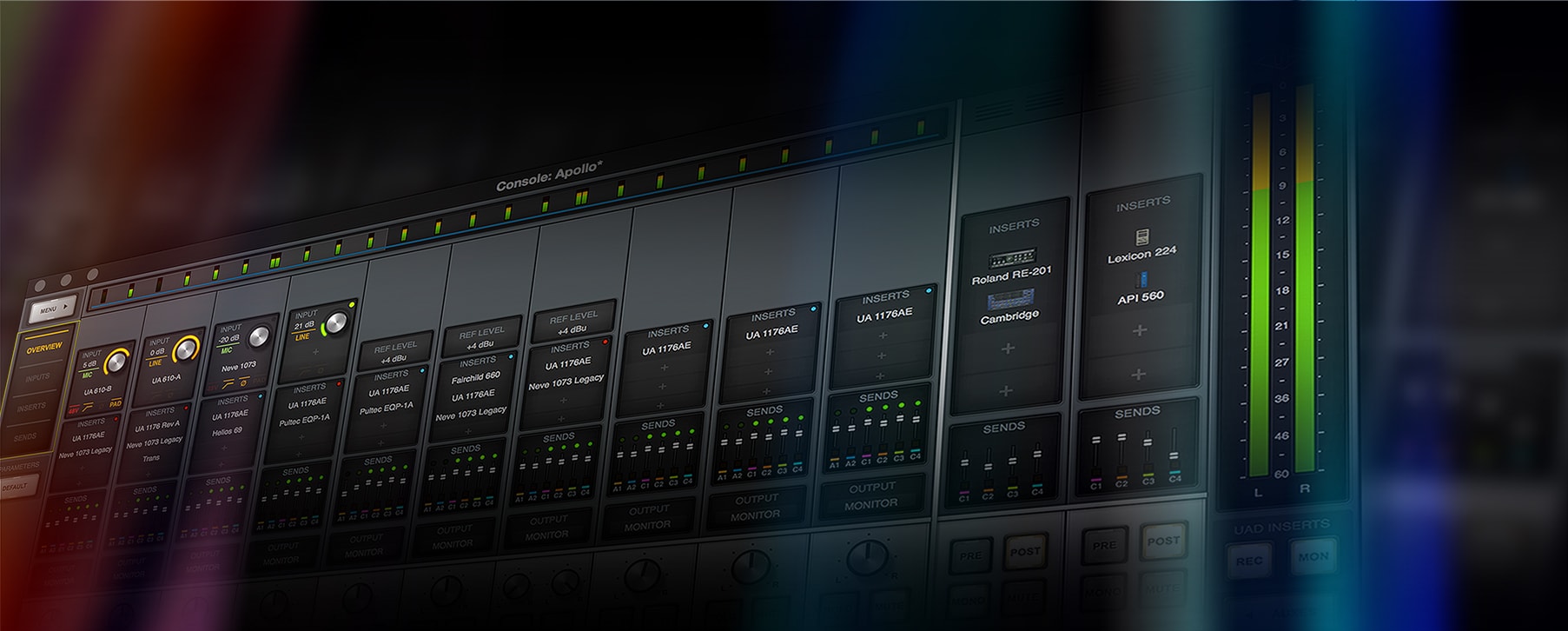Select the INSERTS view tab in sidebar
The image size is (1568, 631).
click(x=31, y=407)
